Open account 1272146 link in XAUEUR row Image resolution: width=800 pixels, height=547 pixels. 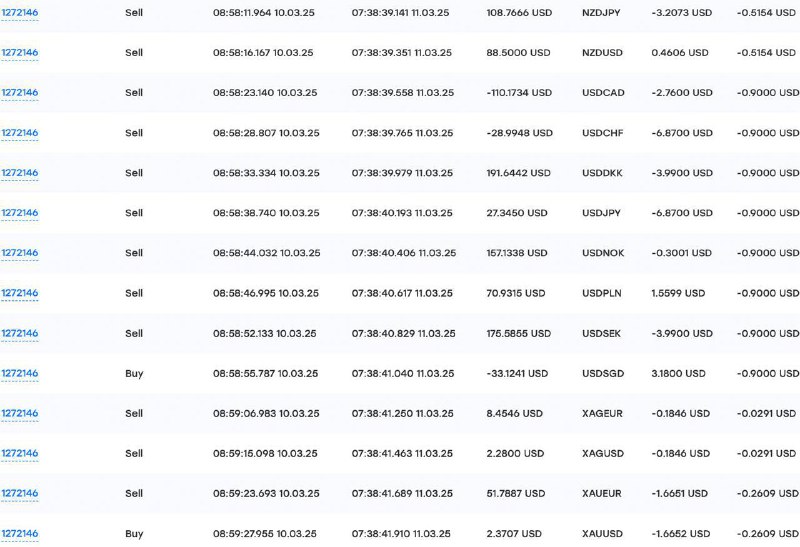pyautogui.click(x=19, y=493)
